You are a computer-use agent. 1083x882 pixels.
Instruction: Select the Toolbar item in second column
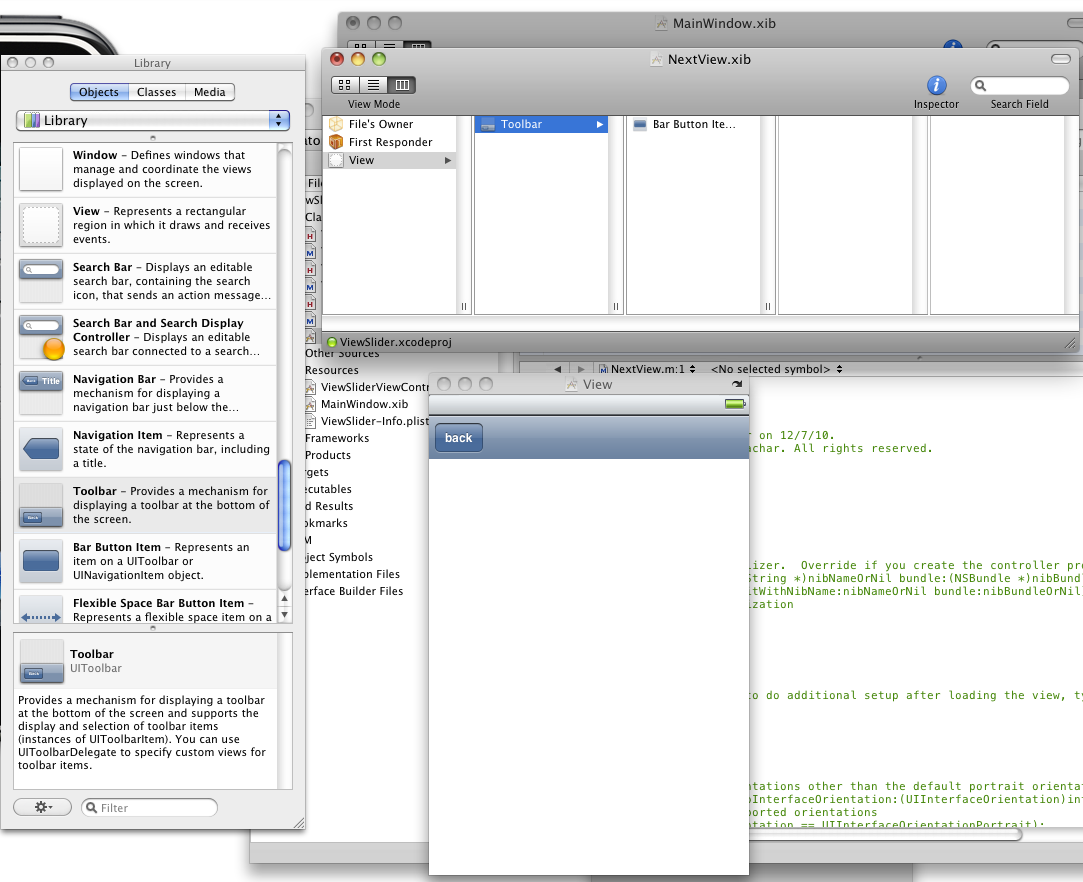pyautogui.click(x=542, y=124)
